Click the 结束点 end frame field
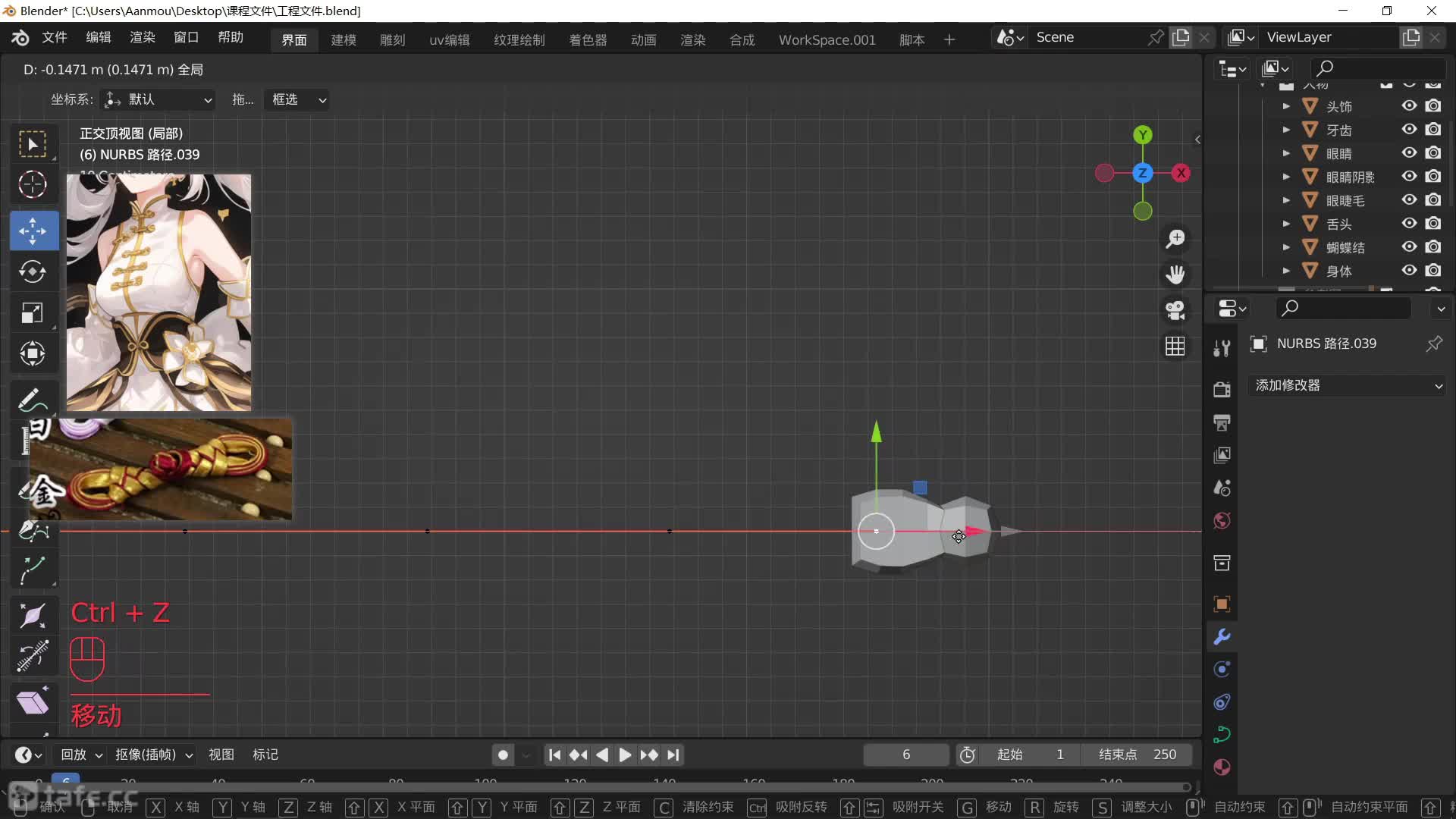Viewport: 1456px width, 819px height. pos(1138,755)
